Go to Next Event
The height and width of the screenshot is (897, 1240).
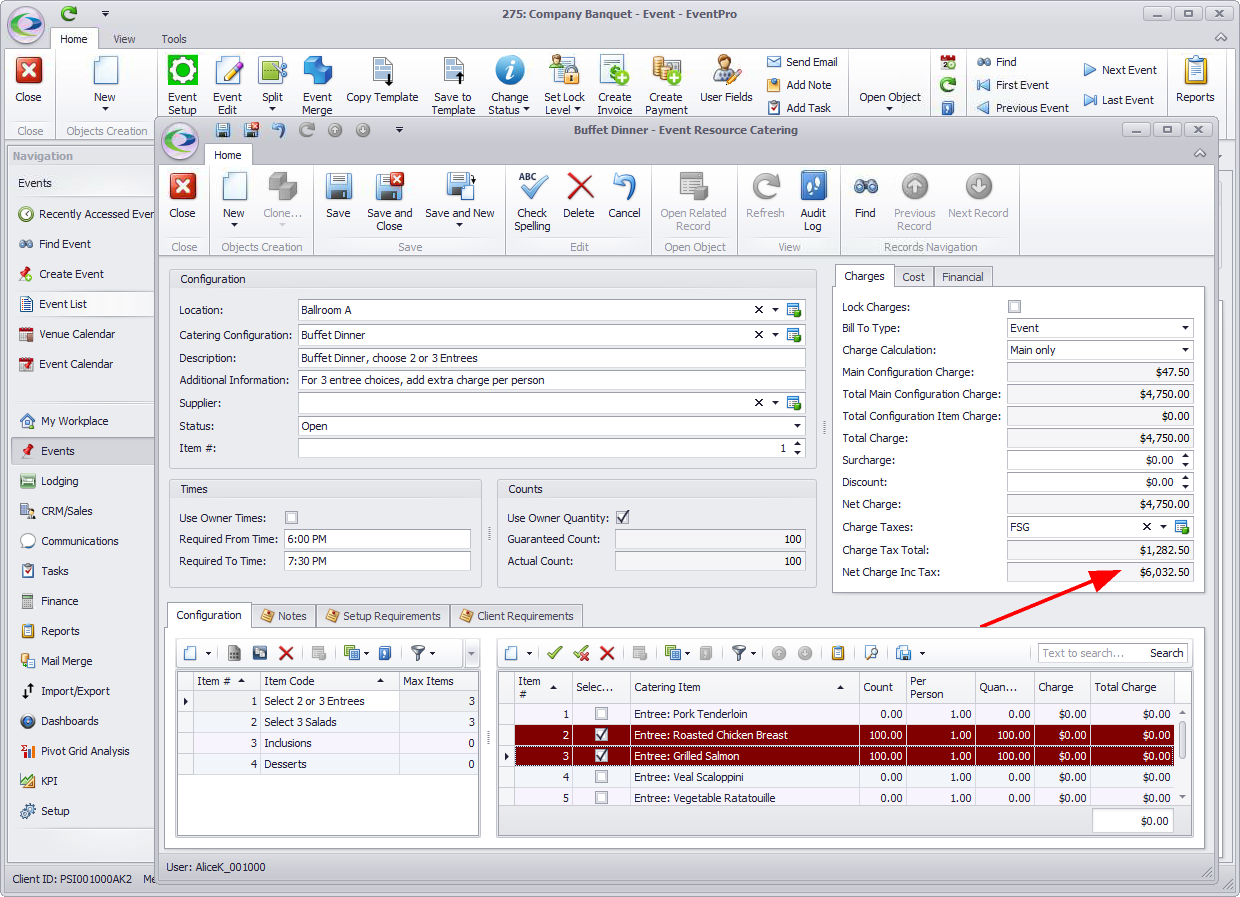1120,70
